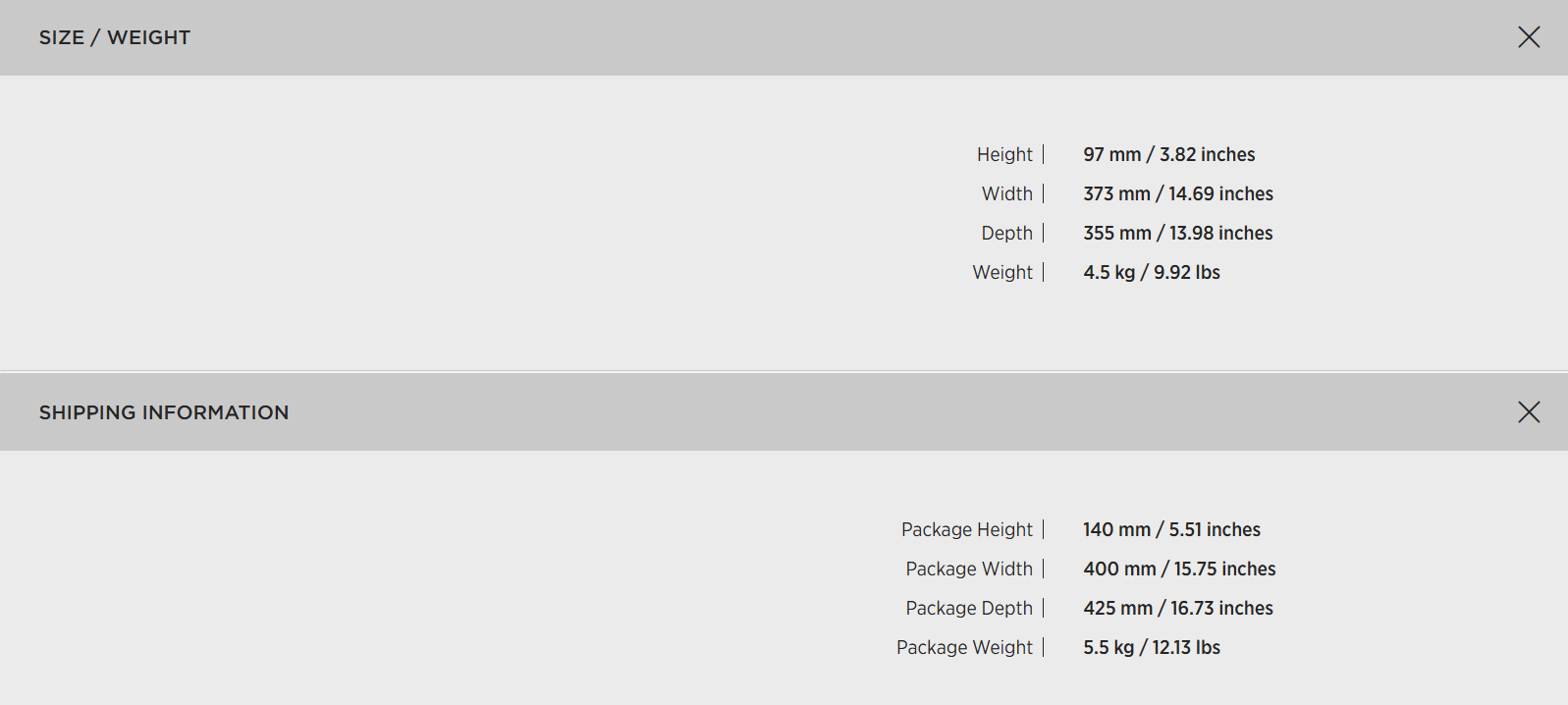This screenshot has width=1568, height=705.
Task: Select the 400 mm / 15.75 inches value
Action: (1179, 569)
